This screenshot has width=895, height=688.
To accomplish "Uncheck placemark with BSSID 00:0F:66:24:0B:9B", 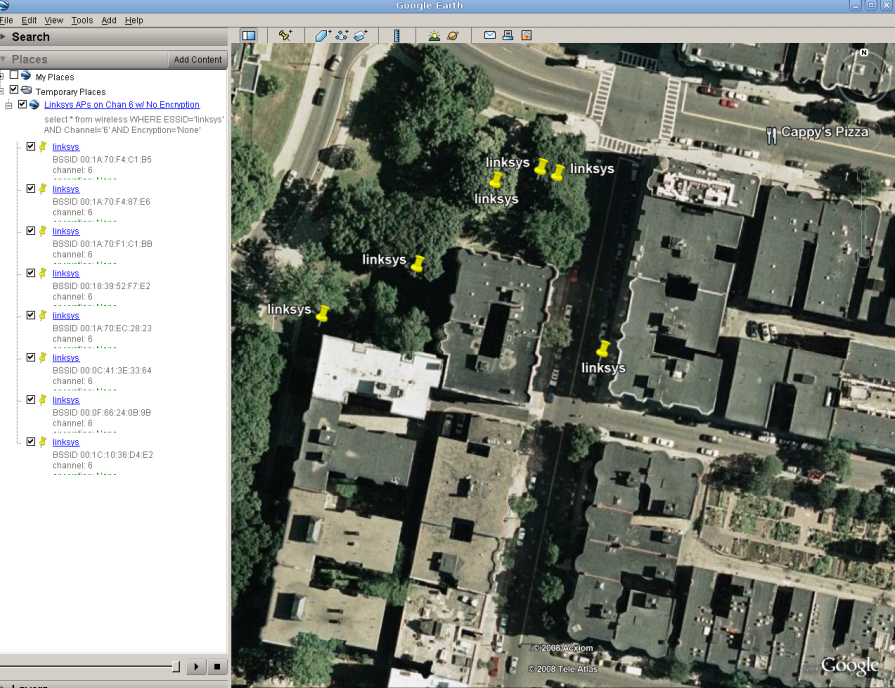I will [31, 400].
